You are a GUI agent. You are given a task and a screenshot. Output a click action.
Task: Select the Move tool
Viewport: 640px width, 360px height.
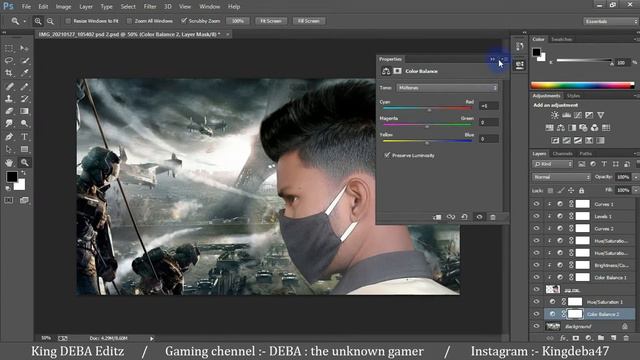[x=24, y=48]
